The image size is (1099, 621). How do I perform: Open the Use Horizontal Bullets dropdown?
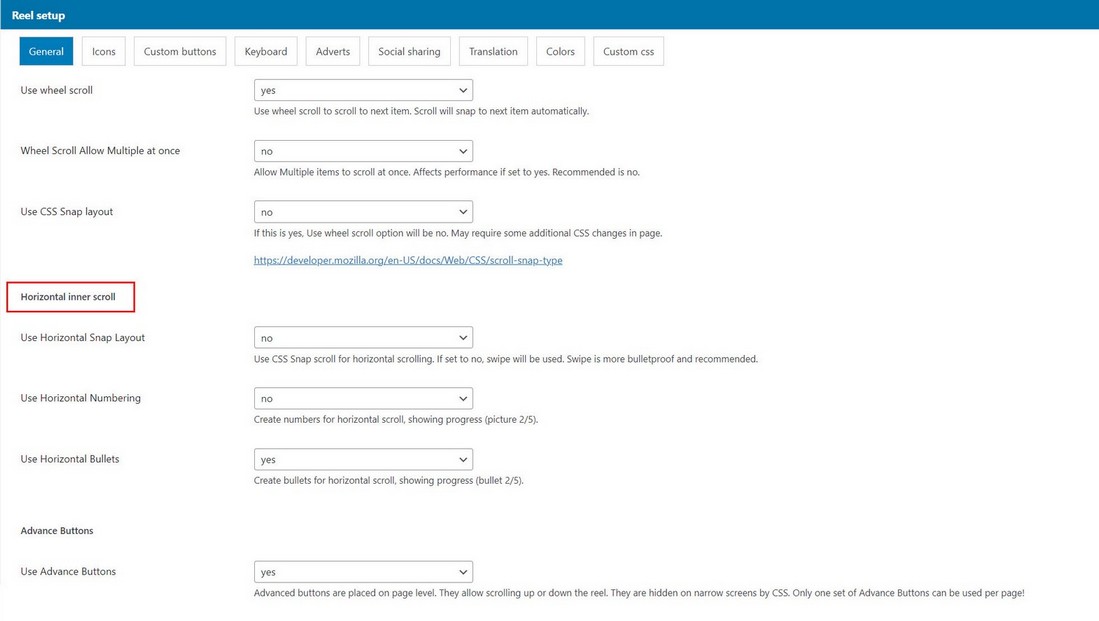click(363, 459)
